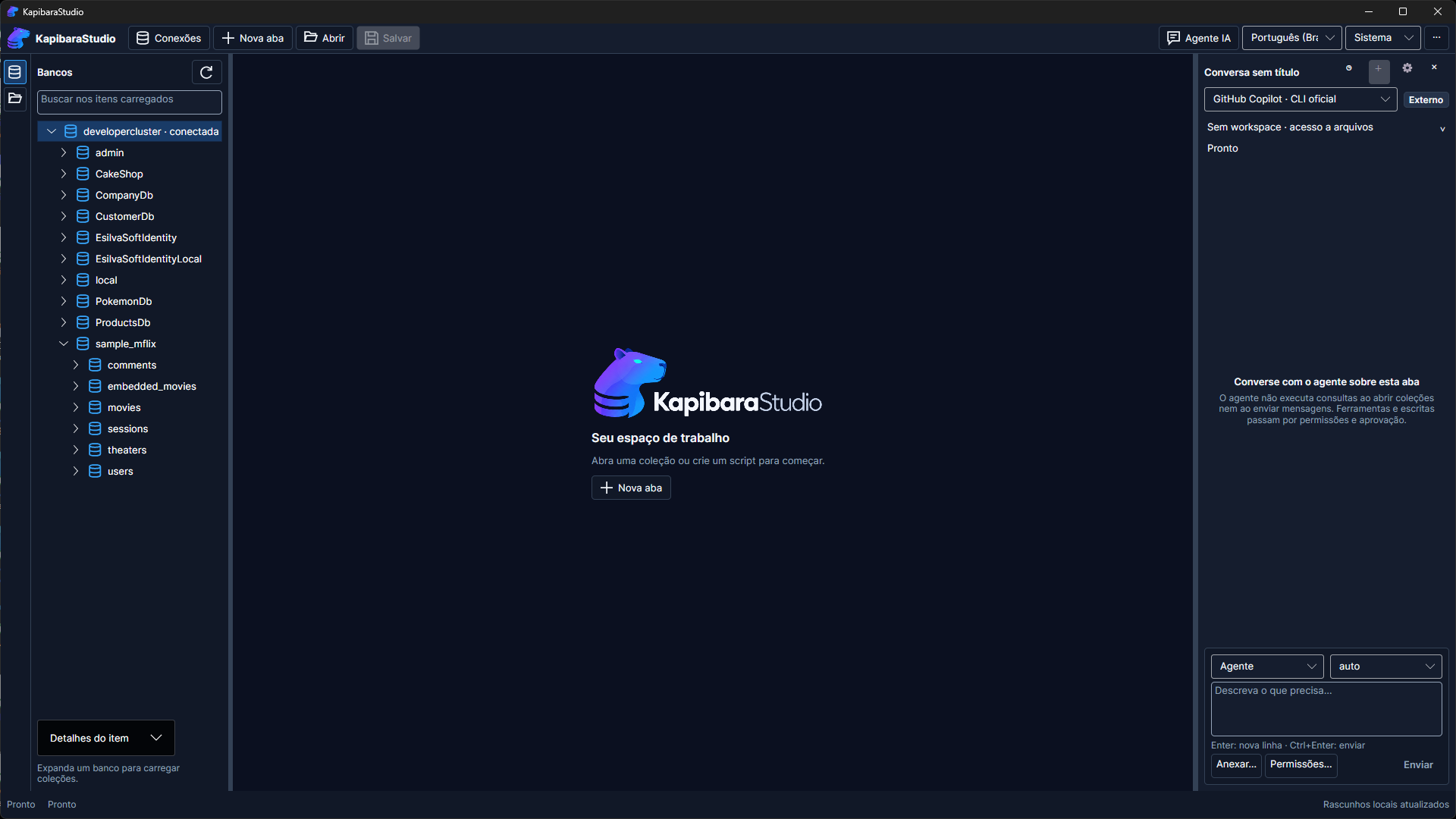Image resolution: width=1456 pixels, height=819 pixels.
Task: Expand the workspace access chevron
Action: click(1442, 129)
